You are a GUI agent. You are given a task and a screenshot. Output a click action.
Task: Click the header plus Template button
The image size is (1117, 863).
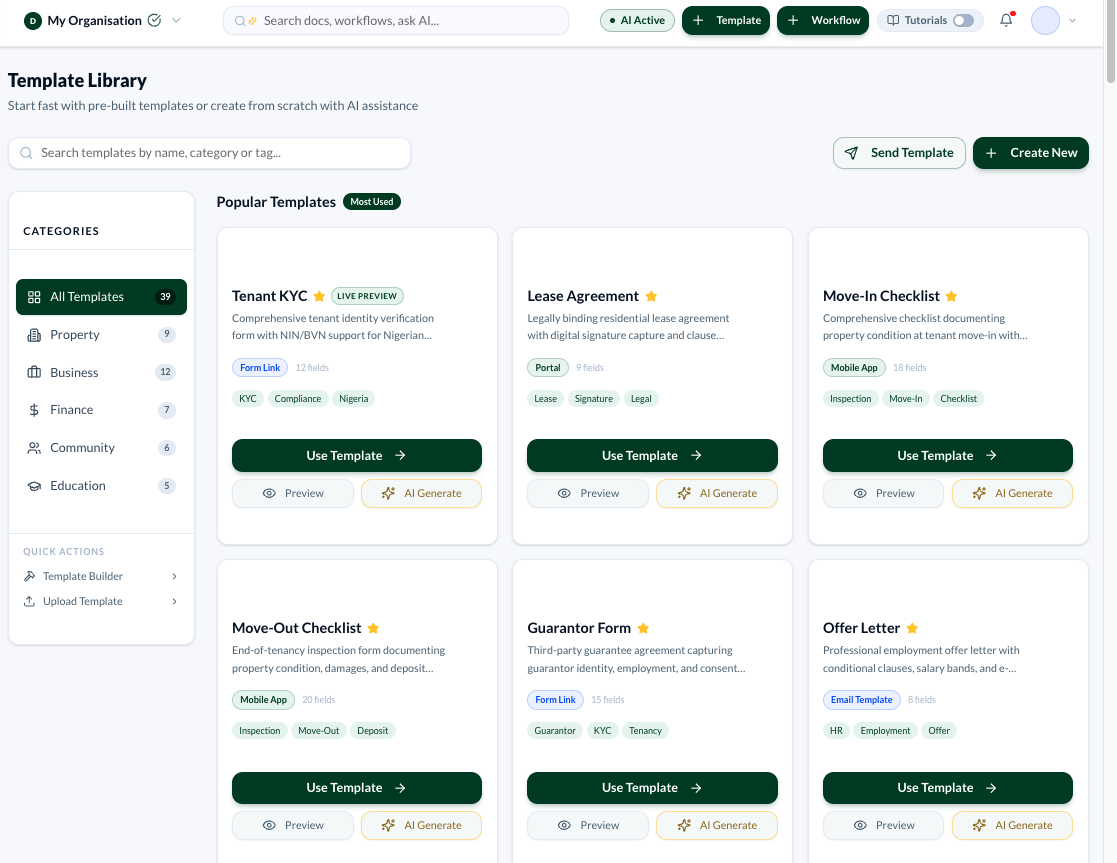pyautogui.click(x=726, y=20)
